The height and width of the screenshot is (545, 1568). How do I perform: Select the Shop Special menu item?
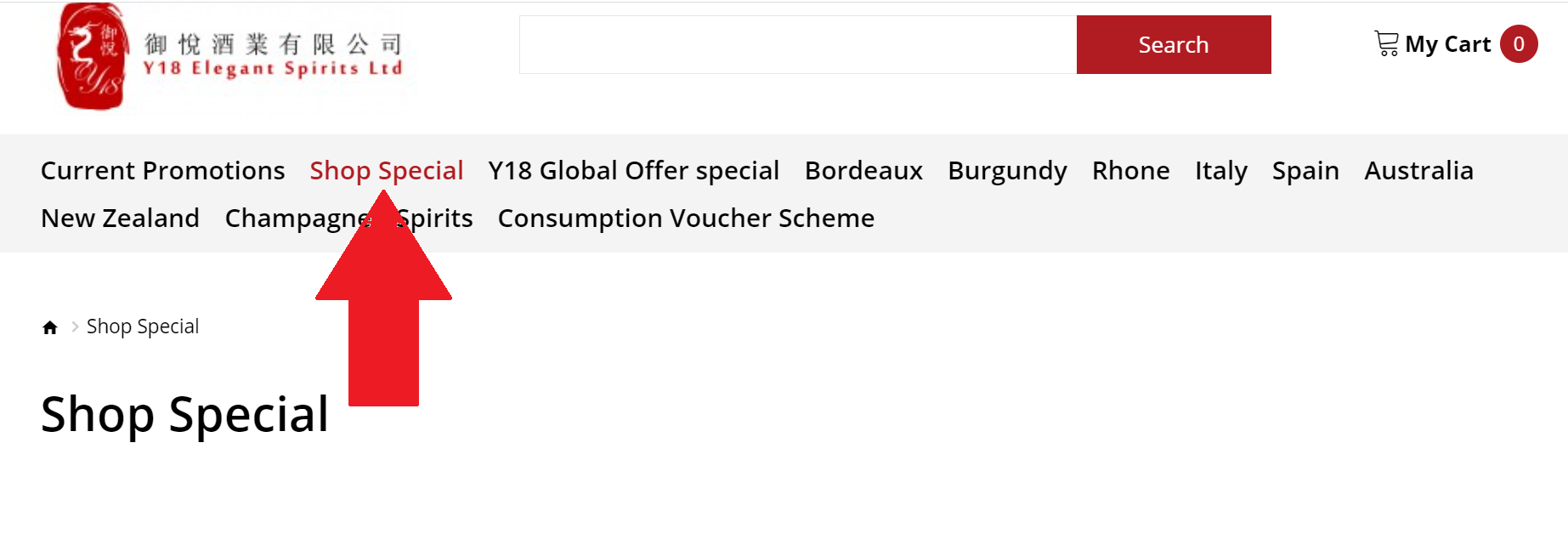coord(386,171)
